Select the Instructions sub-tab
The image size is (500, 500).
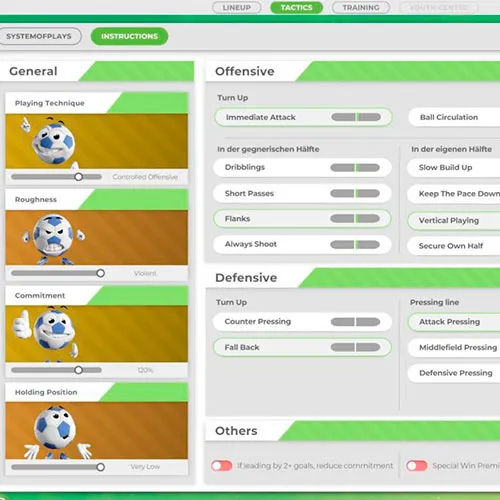(x=129, y=36)
